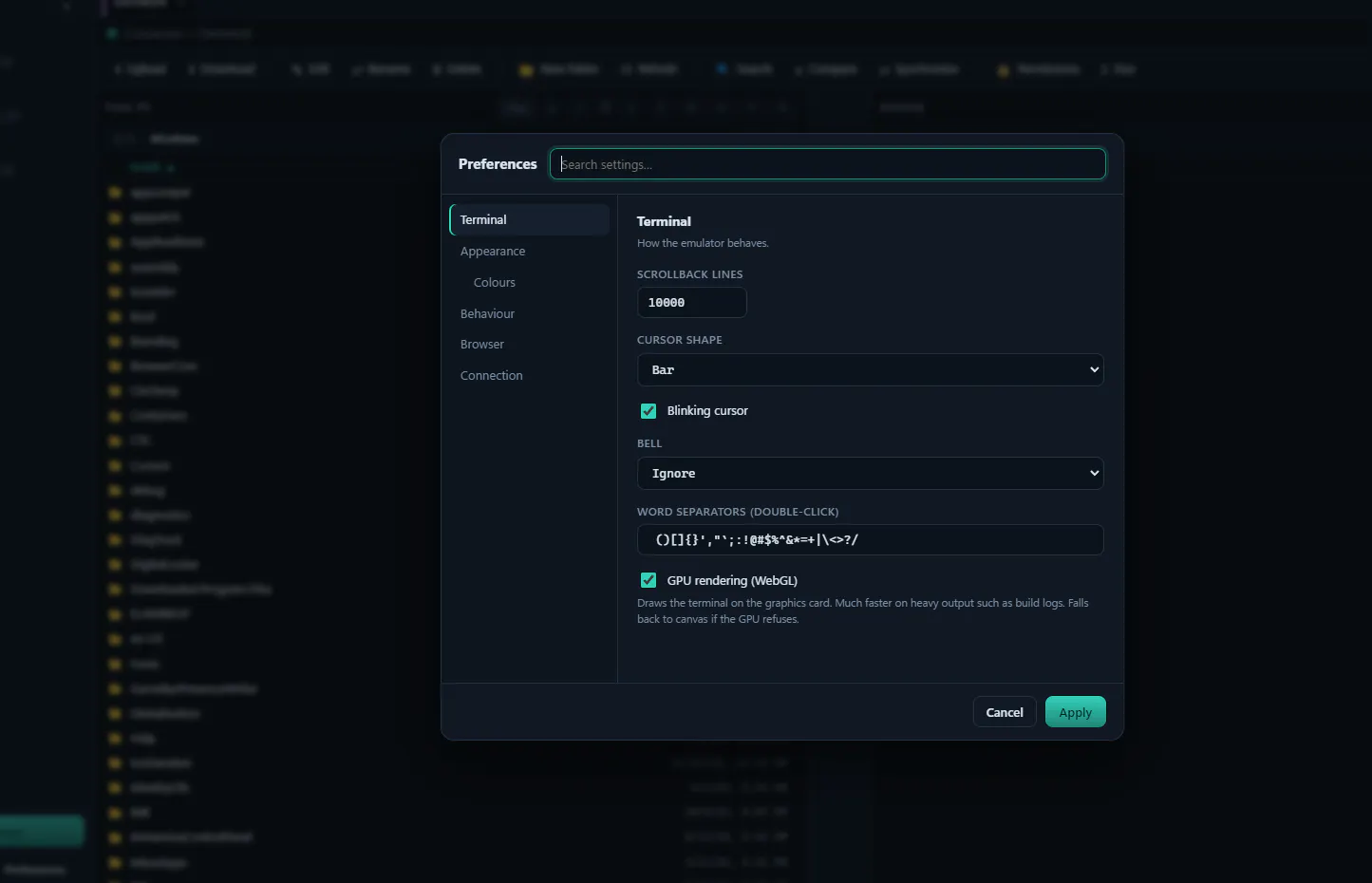Viewport: 1372px width, 883px height.
Task: Apply the preference changes
Action: (x=1075, y=712)
